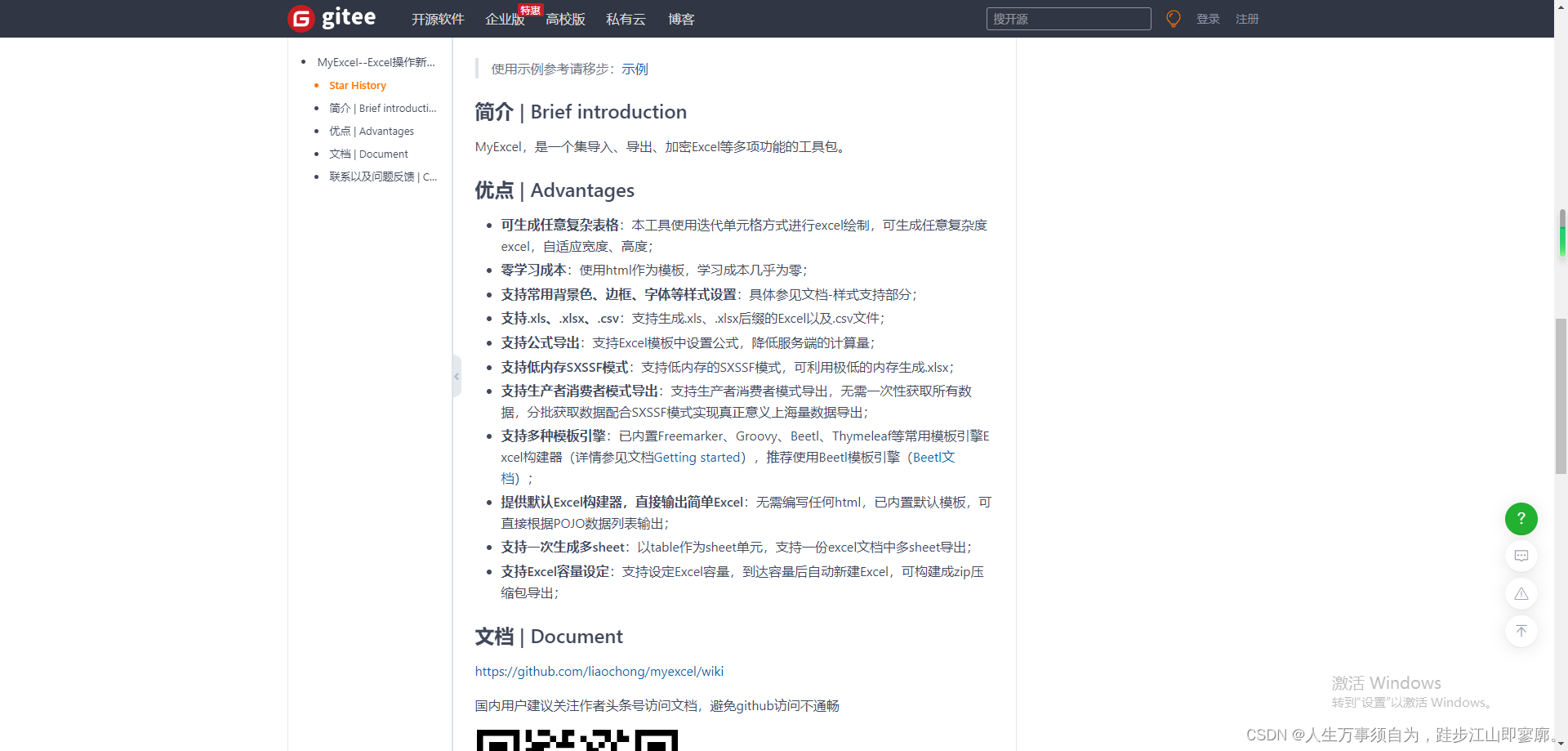Click the 文档 | Document heading
This screenshot has height=751, width=1568.
(549, 637)
